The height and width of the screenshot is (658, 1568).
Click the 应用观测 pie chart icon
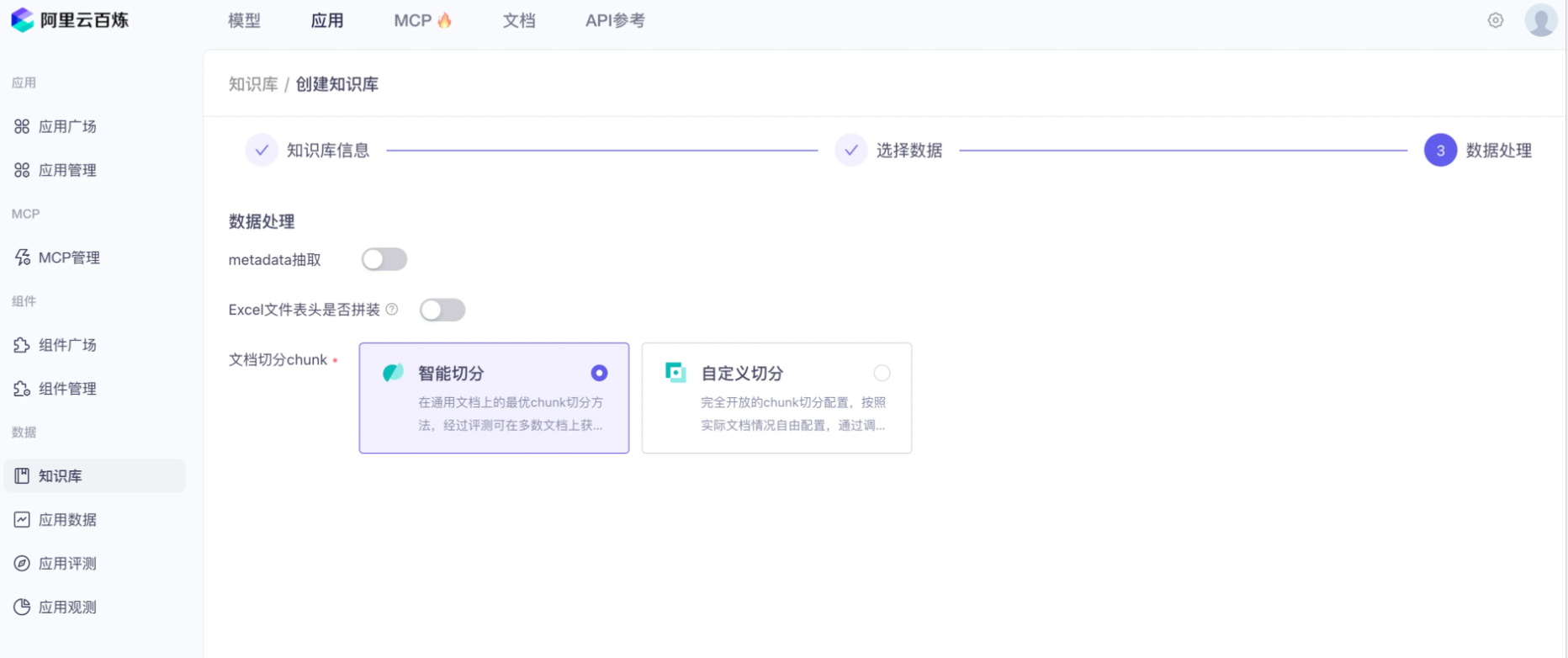[x=22, y=608]
